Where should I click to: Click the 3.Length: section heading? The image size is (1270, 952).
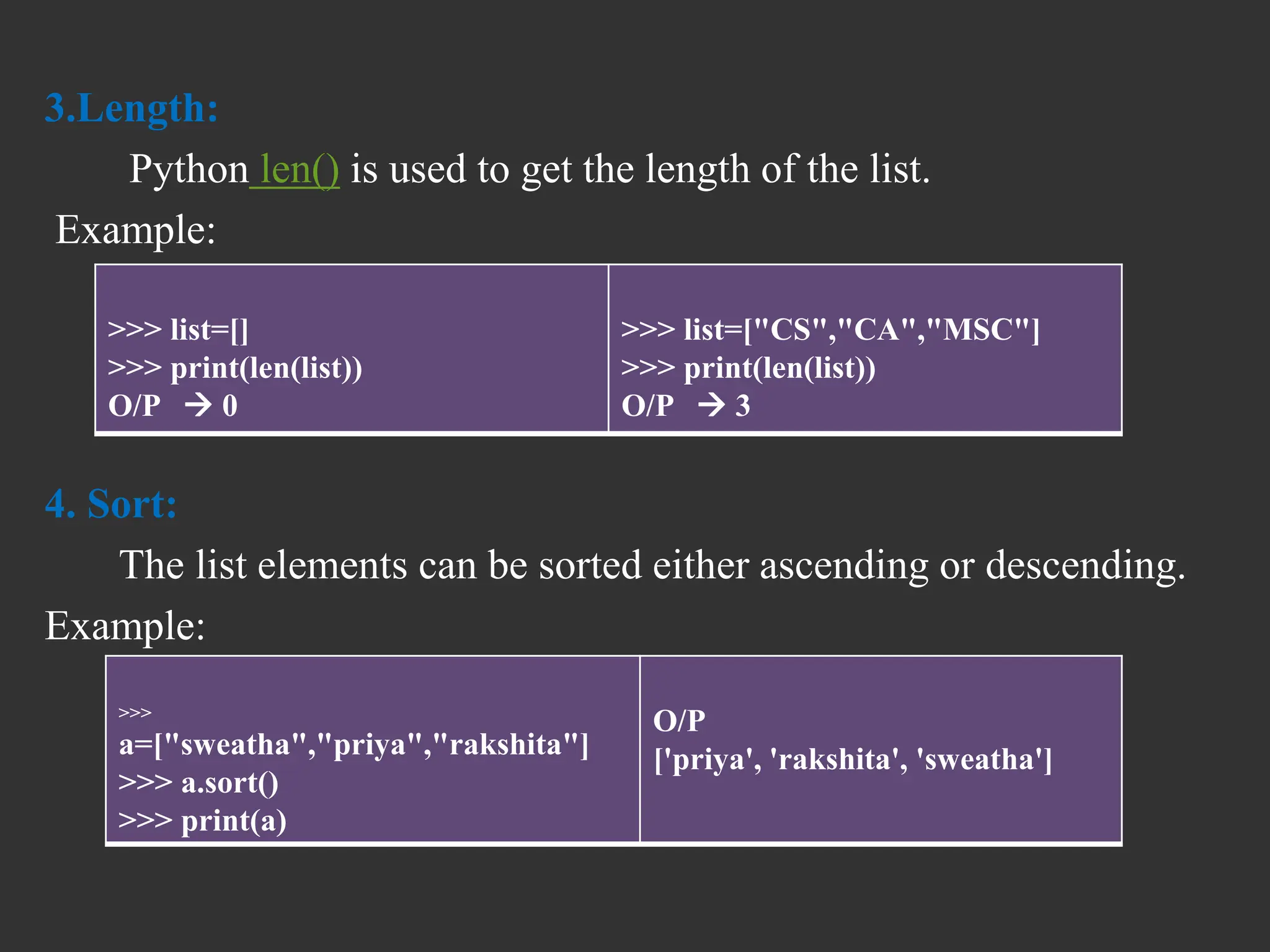click(x=131, y=108)
